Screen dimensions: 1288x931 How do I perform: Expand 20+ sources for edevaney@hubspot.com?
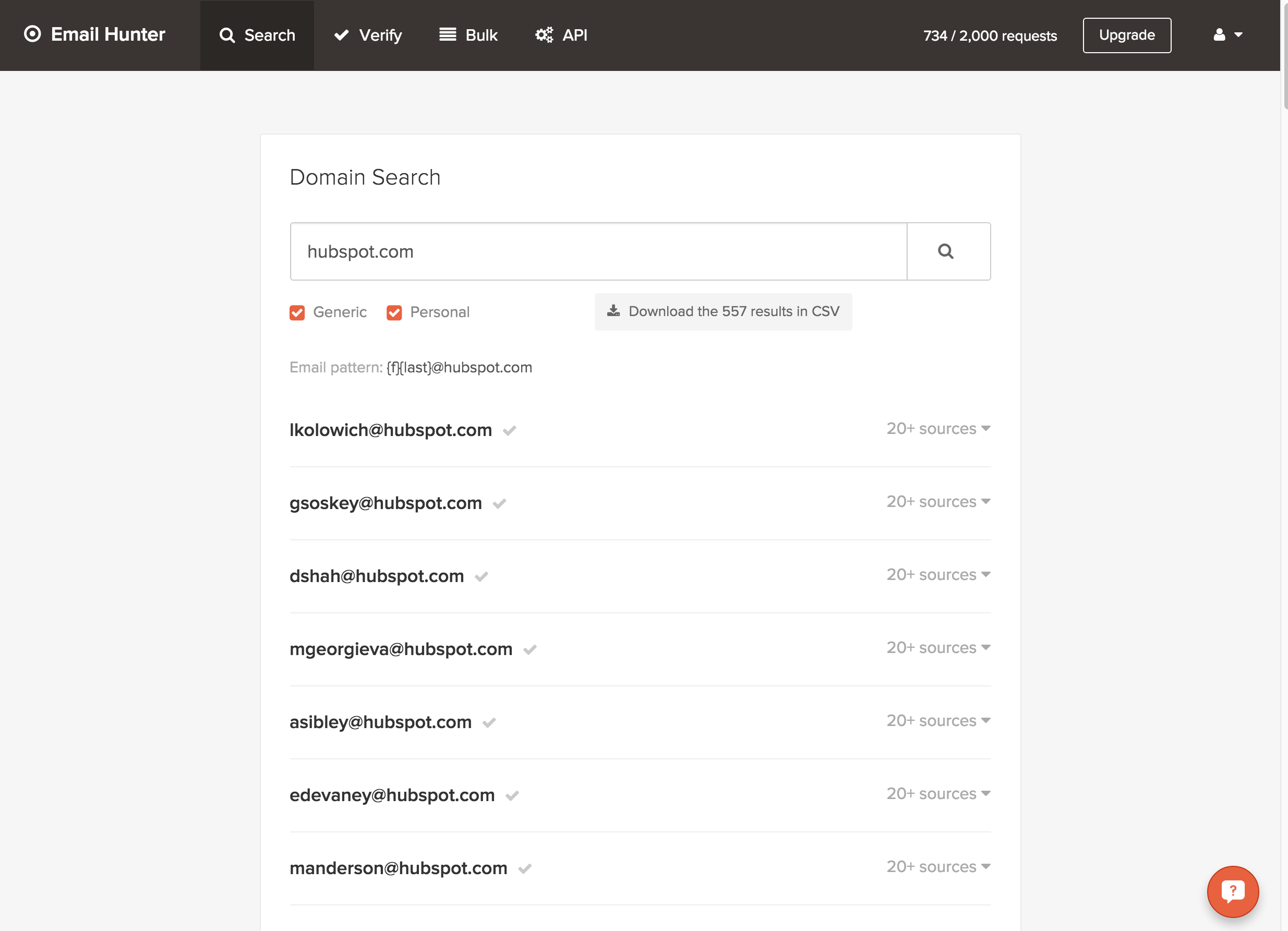point(937,794)
